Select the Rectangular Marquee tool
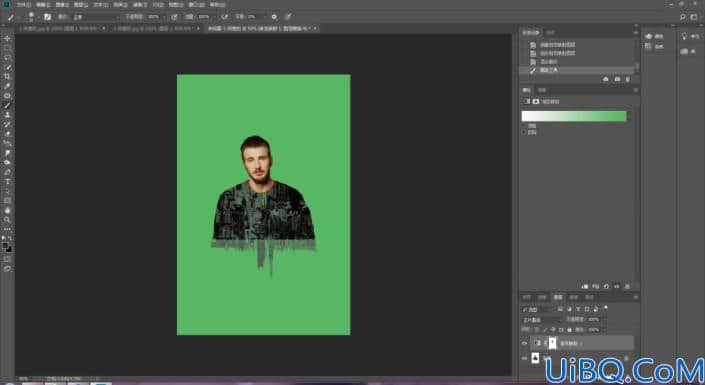705x385 pixels. [7, 48]
